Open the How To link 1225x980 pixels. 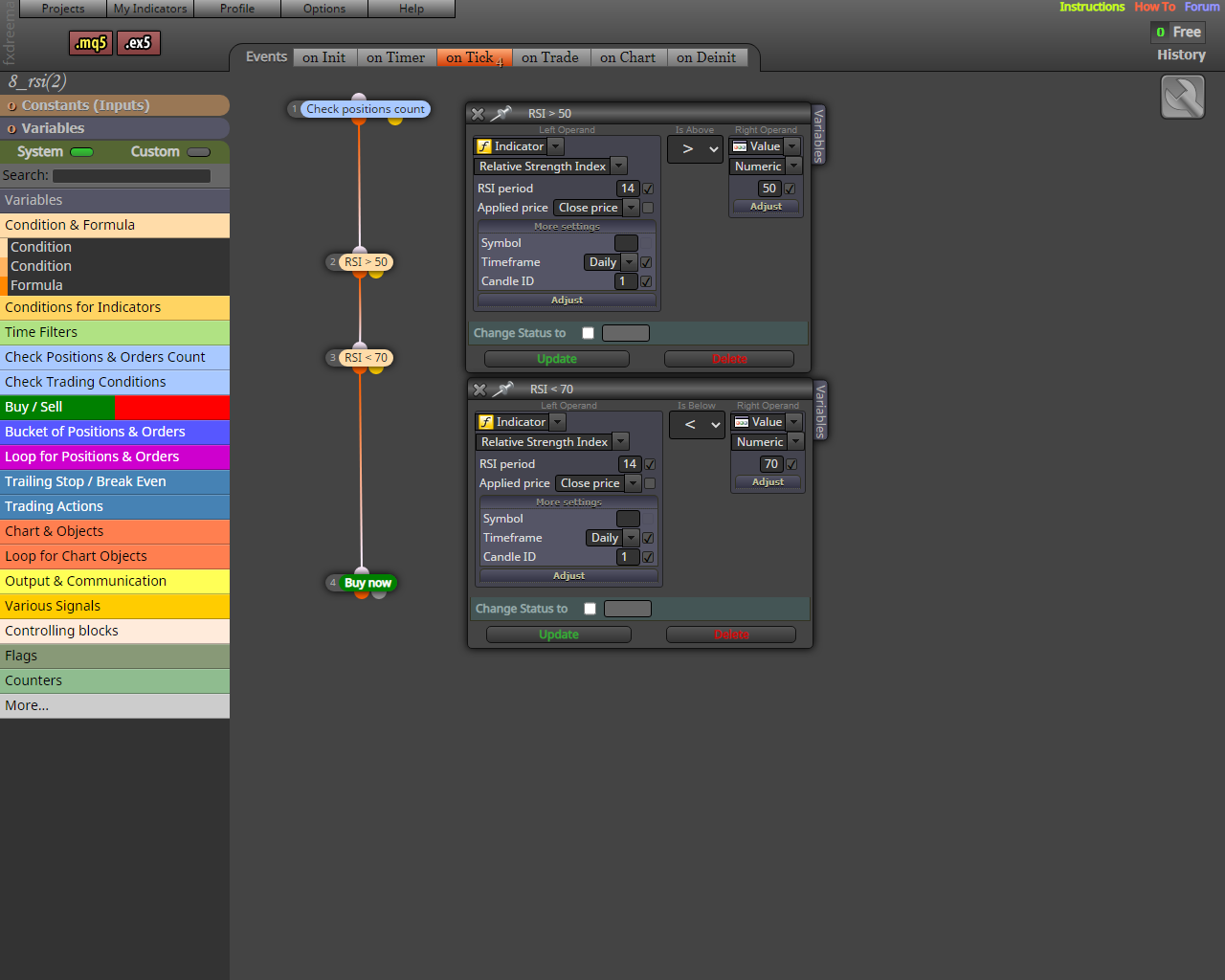[1155, 7]
